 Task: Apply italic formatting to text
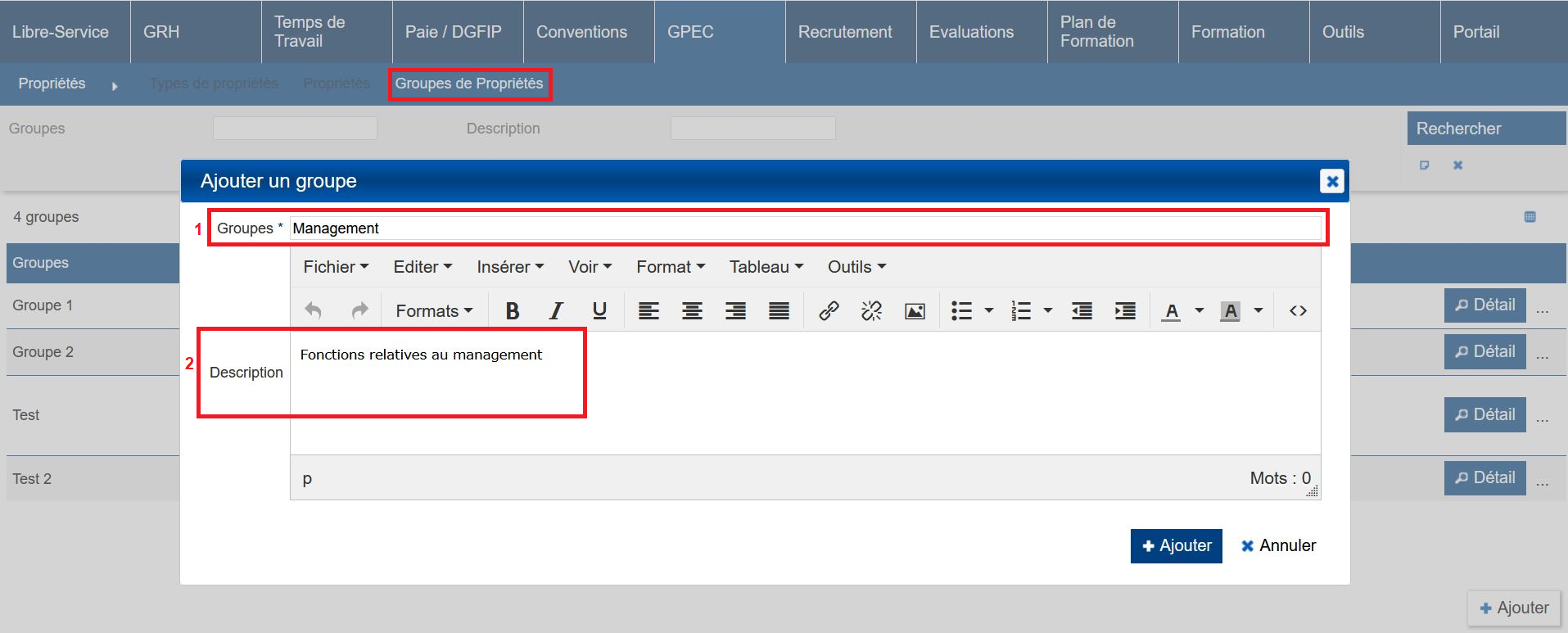(556, 311)
